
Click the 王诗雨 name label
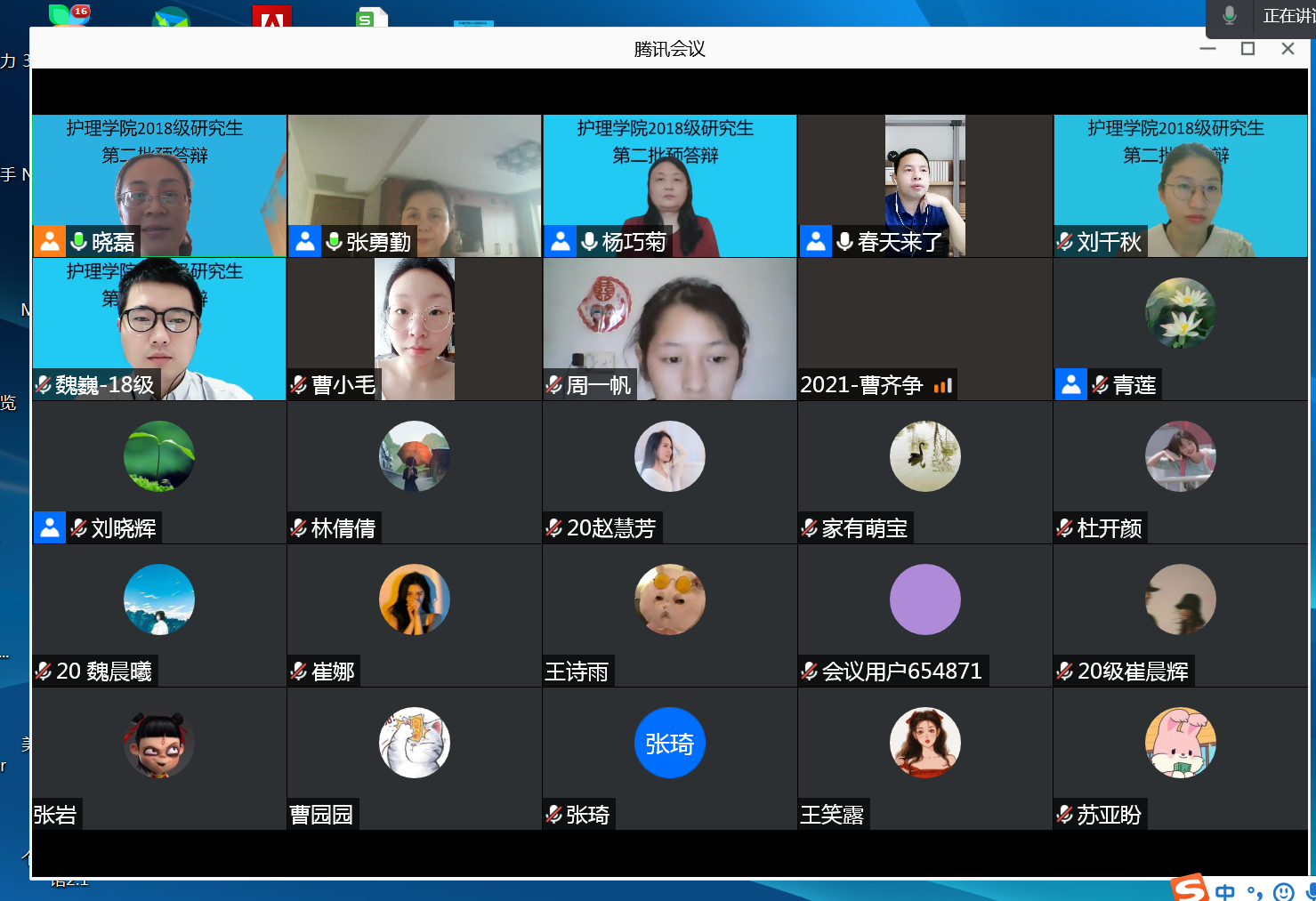tap(577, 672)
